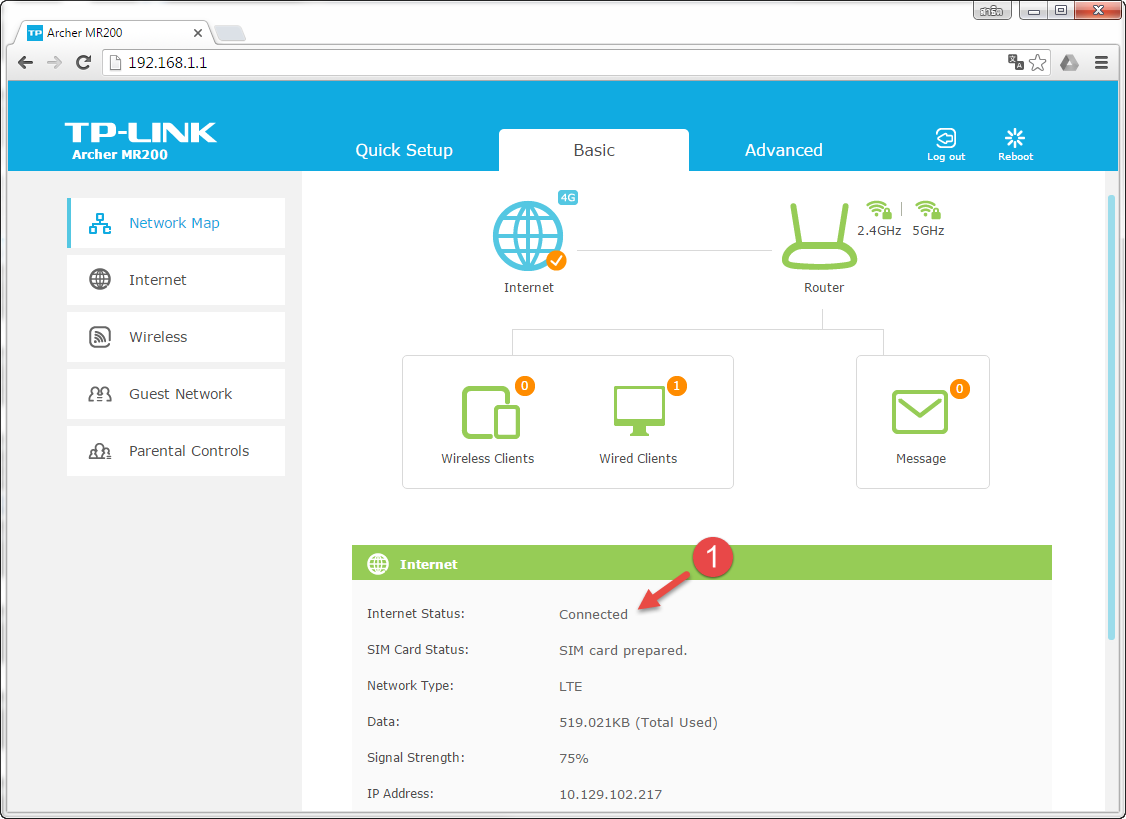Click the 'SIM card prepared.' status text
The height and width of the screenshot is (819, 1126).
pos(623,650)
